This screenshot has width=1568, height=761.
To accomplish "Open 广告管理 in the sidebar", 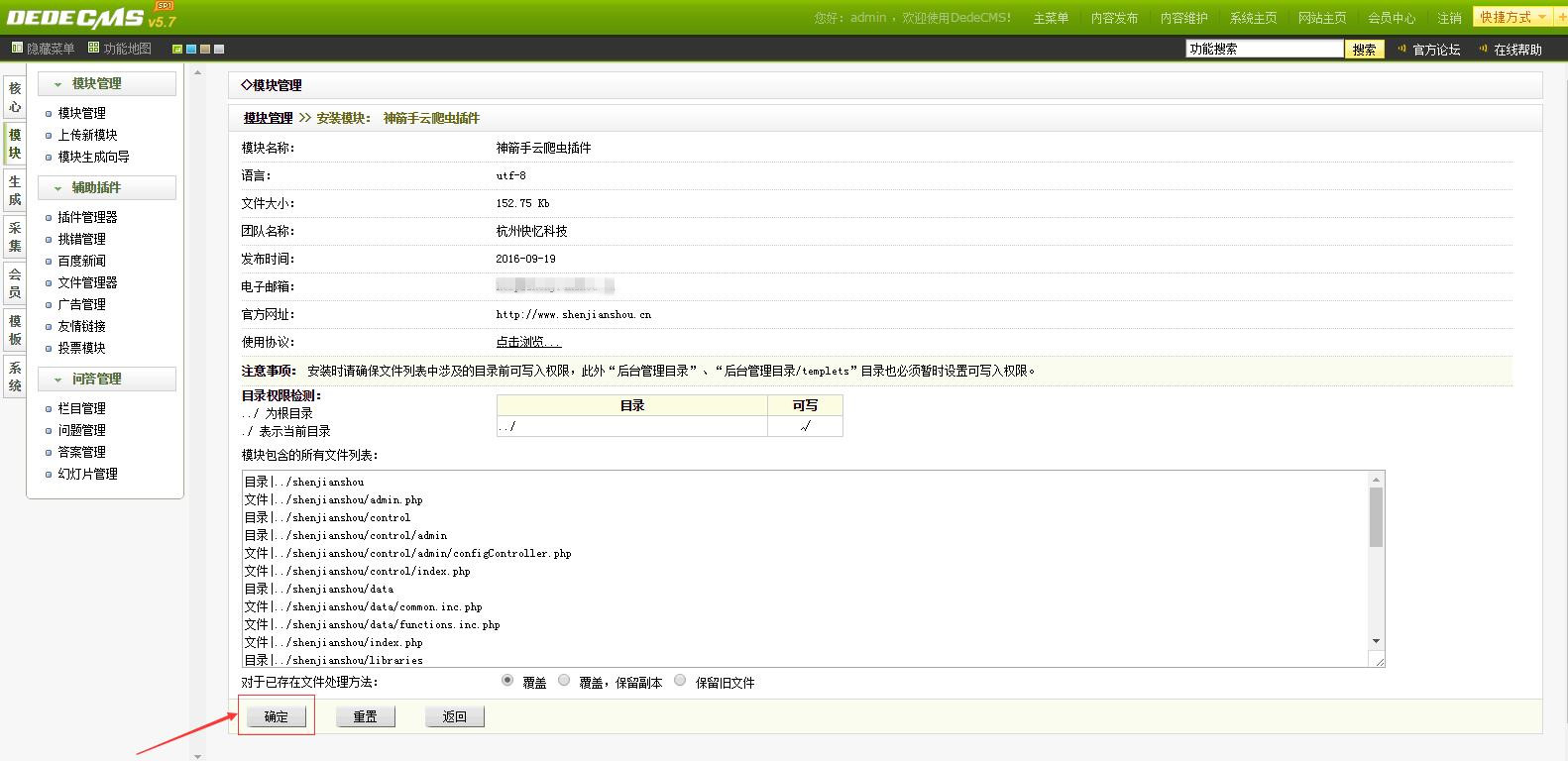I will pos(81,304).
